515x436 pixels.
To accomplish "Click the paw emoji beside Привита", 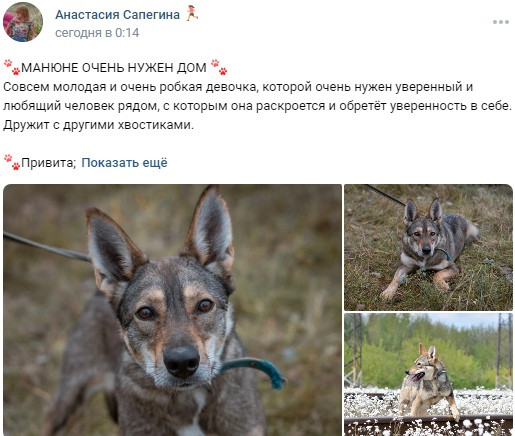I will tap(12, 162).
